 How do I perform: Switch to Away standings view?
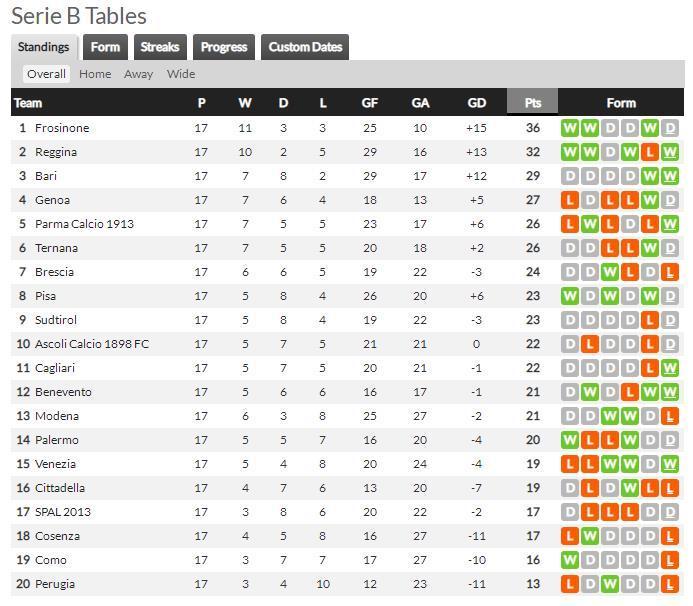pos(138,74)
